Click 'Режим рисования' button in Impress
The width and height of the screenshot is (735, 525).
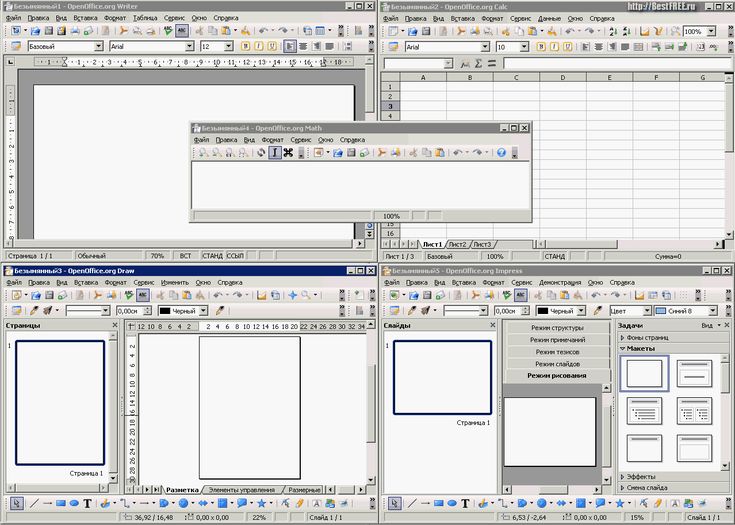pos(557,375)
